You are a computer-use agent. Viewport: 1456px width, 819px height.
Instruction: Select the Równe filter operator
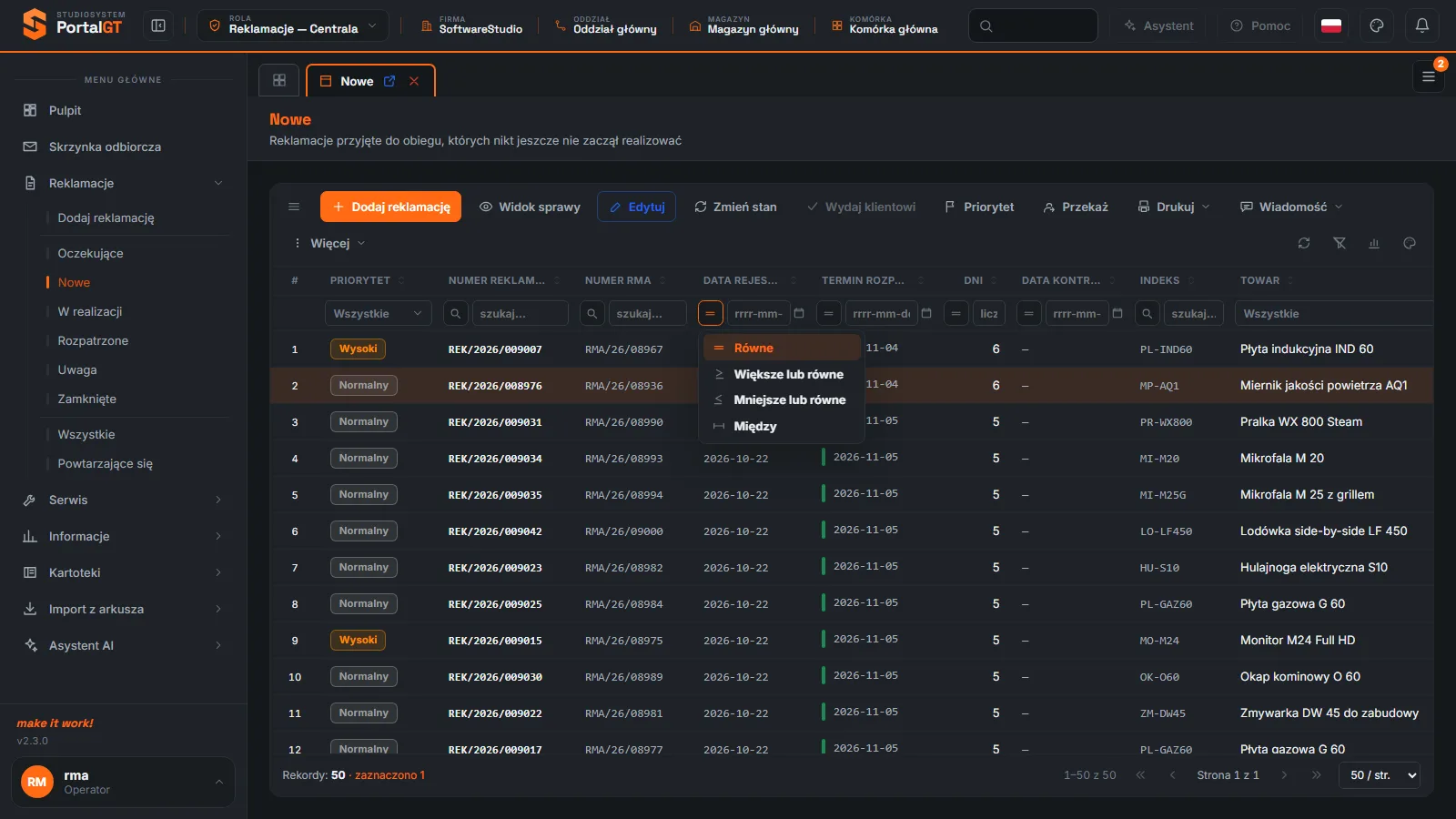pyautogui.click(x=781, y=348)
